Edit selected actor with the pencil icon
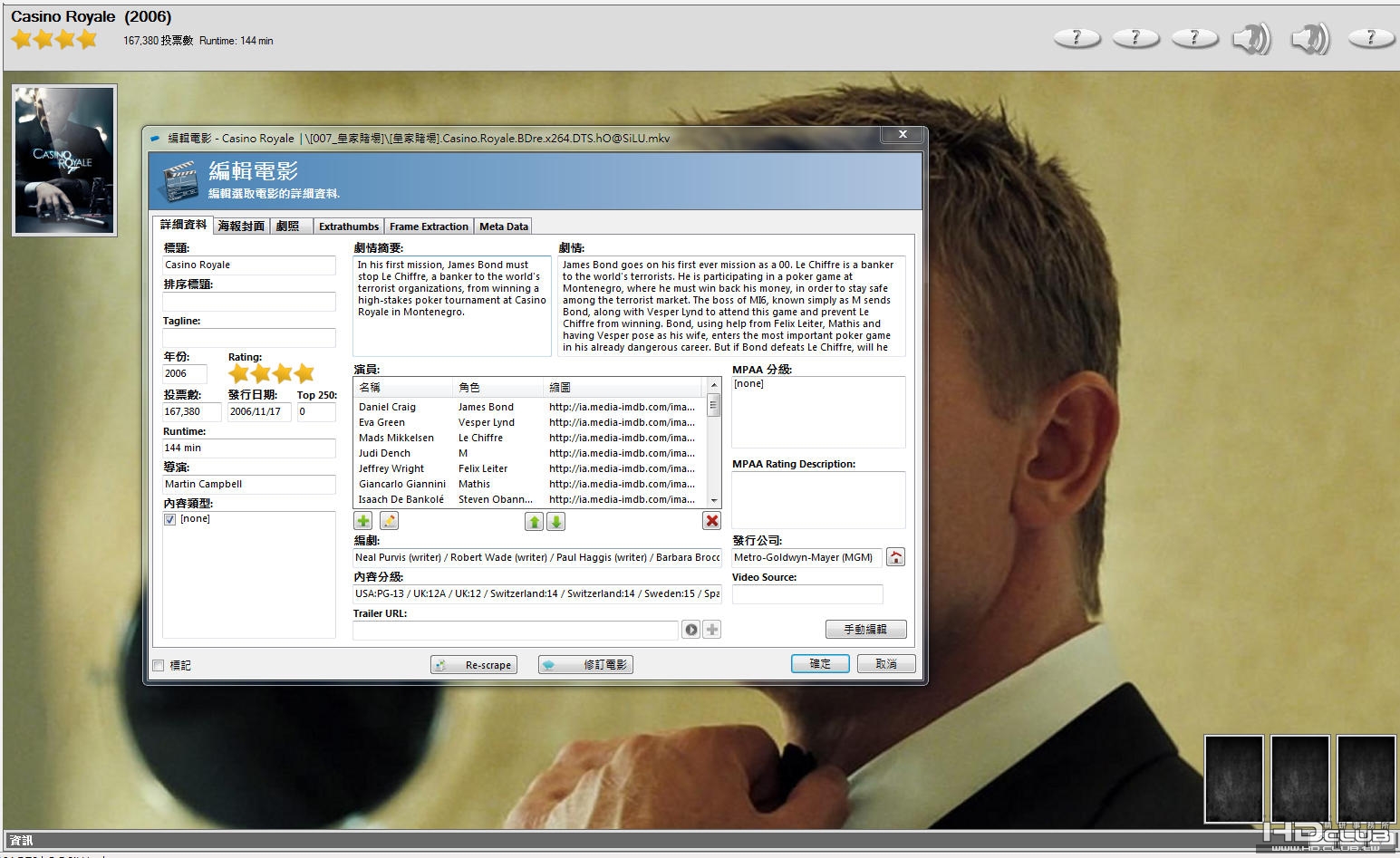The width and height of the screenshot is (1400, 858). pos(389,521)
